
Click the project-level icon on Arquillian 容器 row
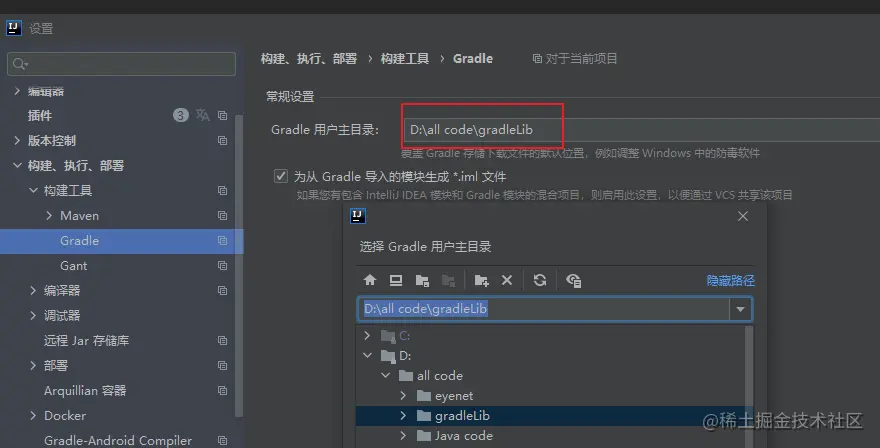(x=222, y=390)
